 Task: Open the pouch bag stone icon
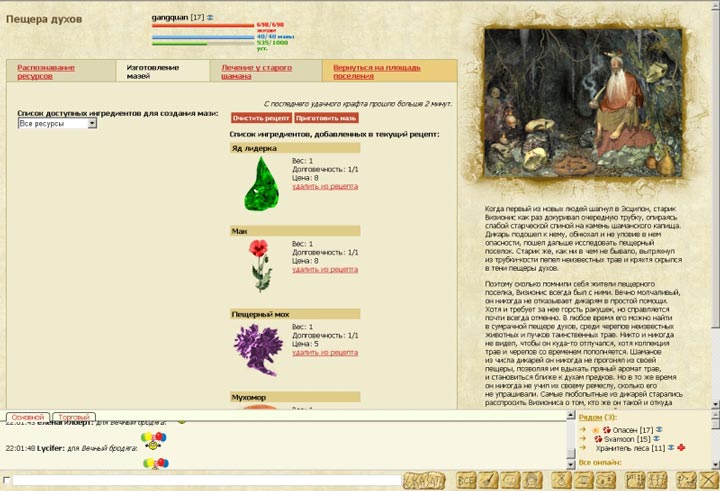561,481
